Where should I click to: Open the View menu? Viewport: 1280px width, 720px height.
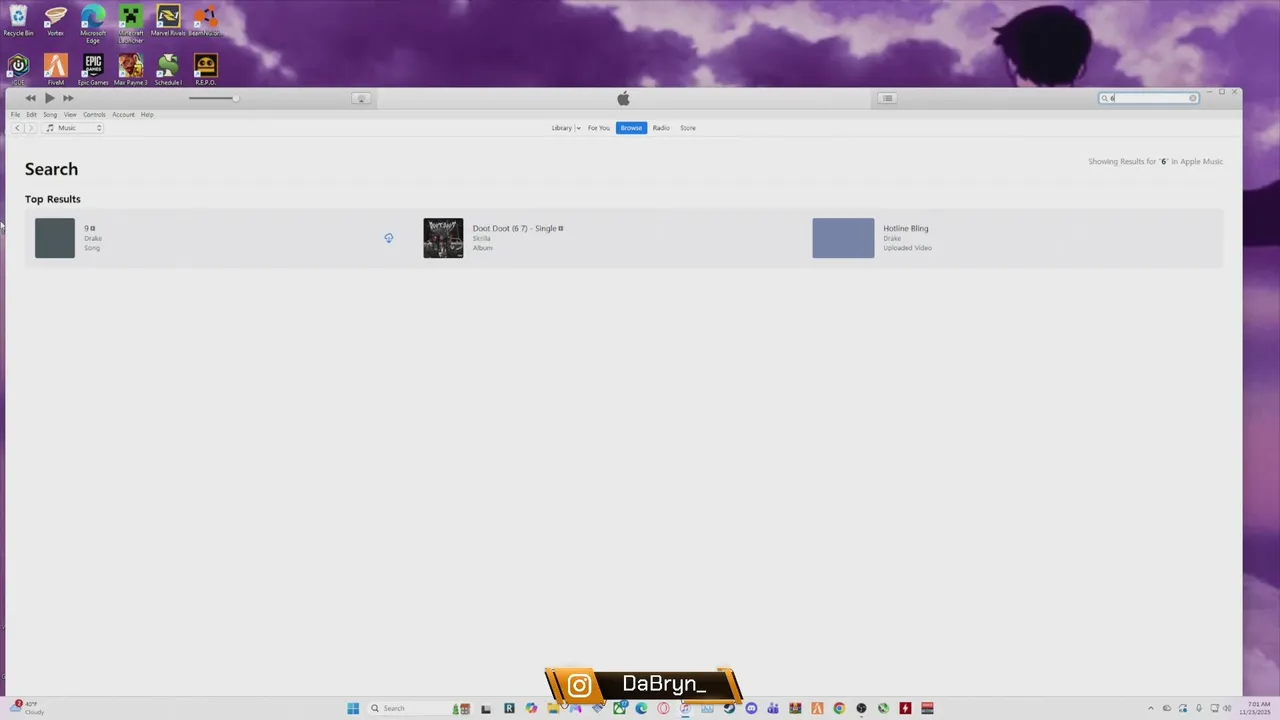tap(70, 115)
